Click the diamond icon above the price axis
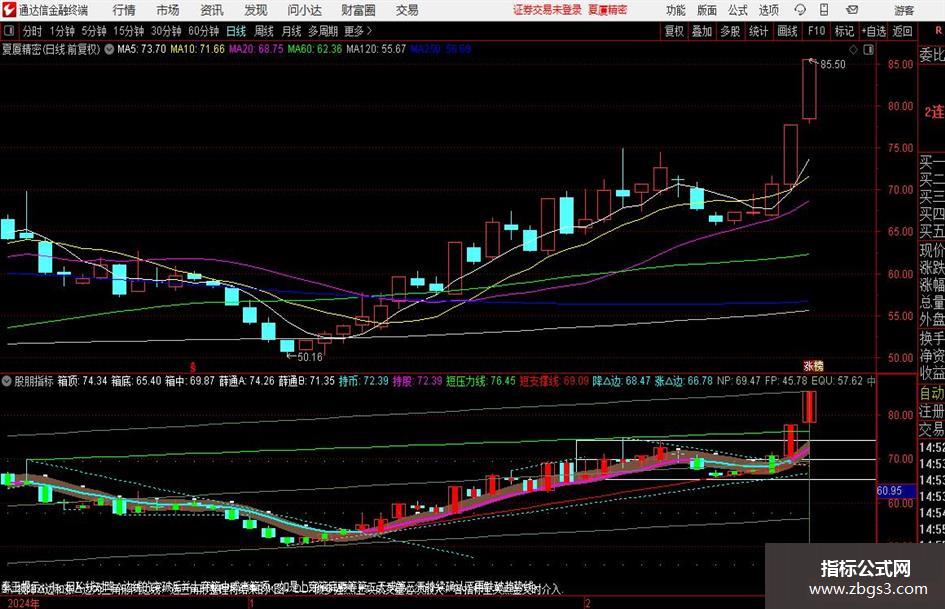 (x=853, y=49)
